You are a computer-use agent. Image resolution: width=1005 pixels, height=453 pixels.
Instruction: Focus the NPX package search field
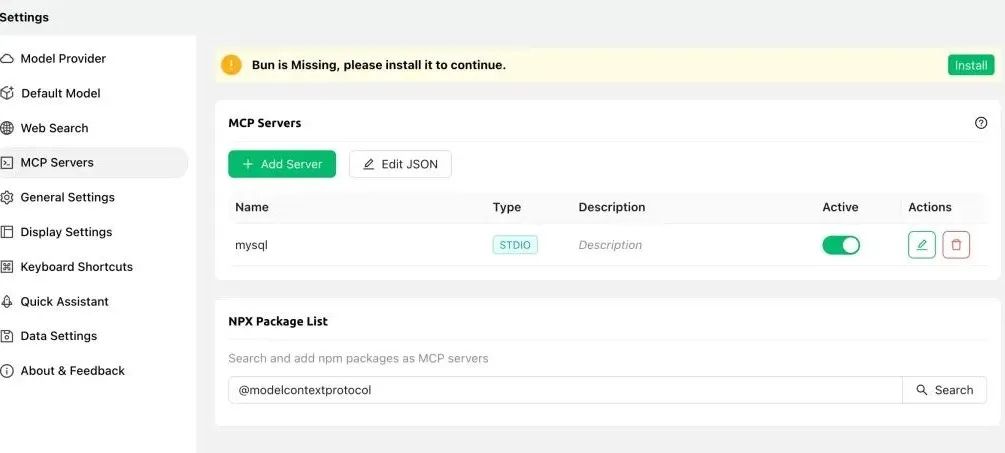coord(565,390)
